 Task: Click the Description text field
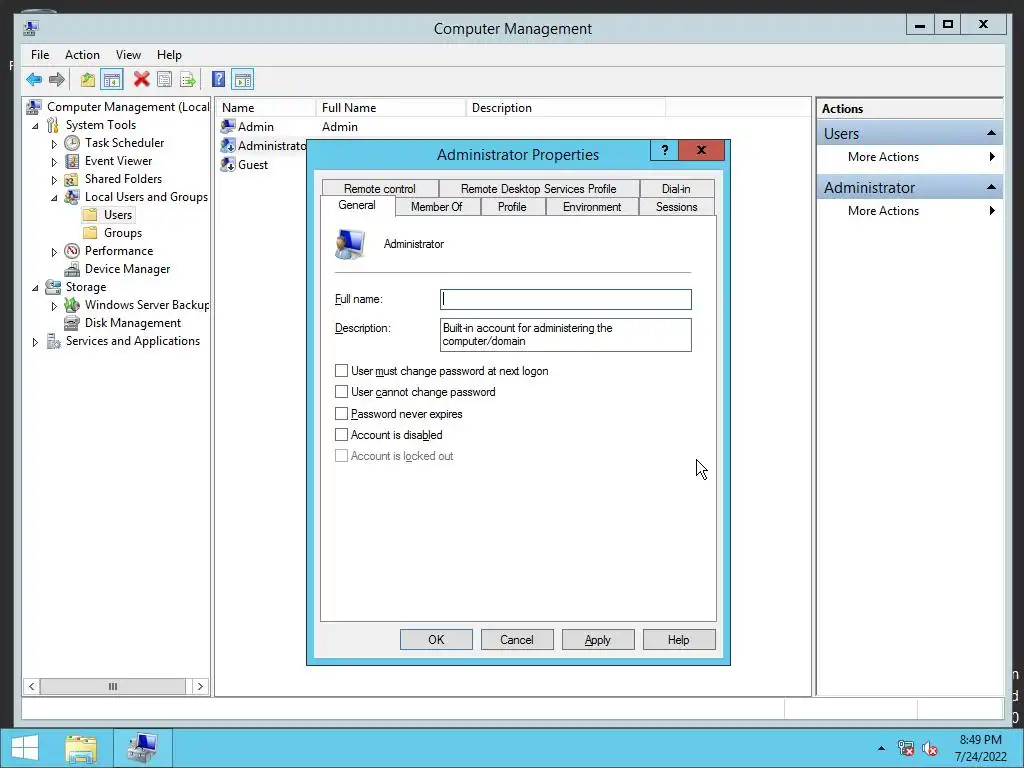click(566, 335)
